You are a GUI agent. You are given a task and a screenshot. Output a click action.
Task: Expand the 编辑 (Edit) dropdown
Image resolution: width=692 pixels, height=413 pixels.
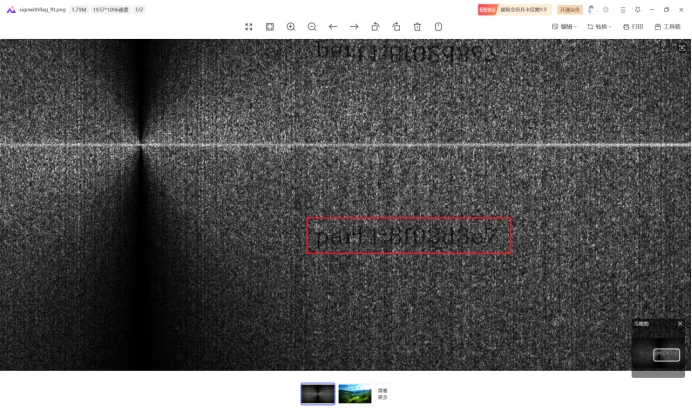coord(564,27)
